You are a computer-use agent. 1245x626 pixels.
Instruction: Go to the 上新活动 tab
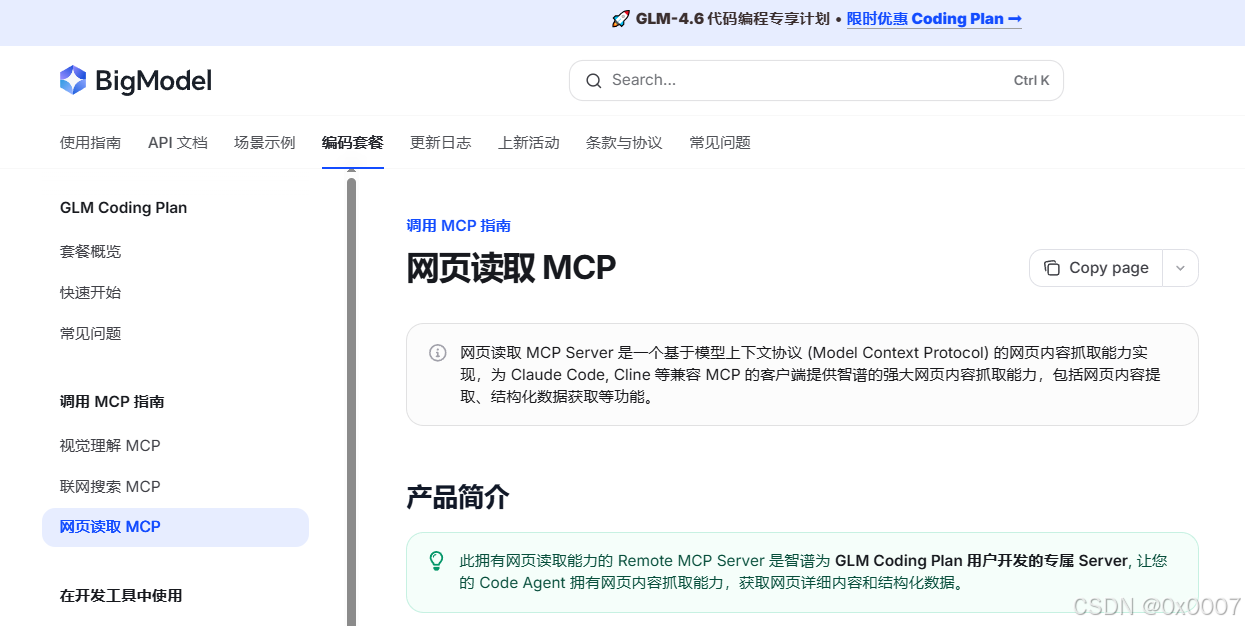click(529, 143)
